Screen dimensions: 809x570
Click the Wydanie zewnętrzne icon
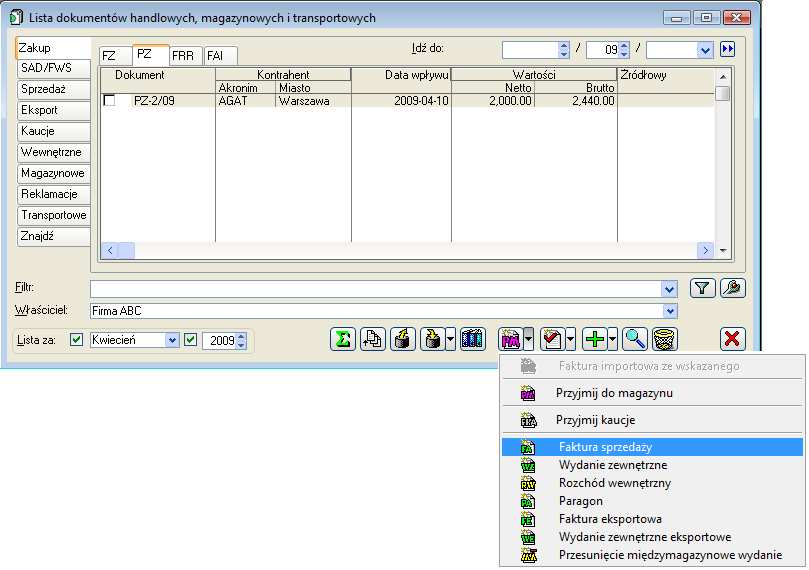[528, 465]
